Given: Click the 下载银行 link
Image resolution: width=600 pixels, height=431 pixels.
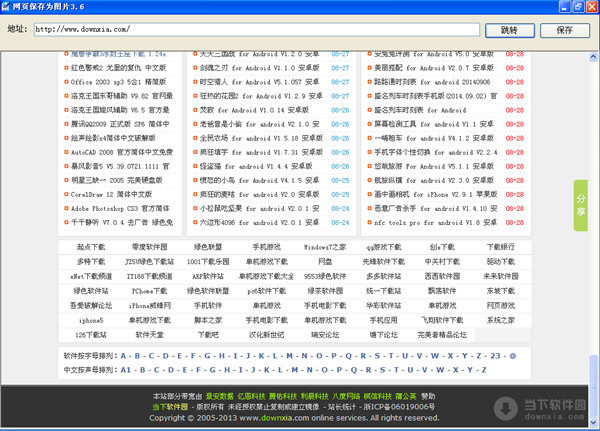Looking at the screenshot, I should click(x=500, y=246).
